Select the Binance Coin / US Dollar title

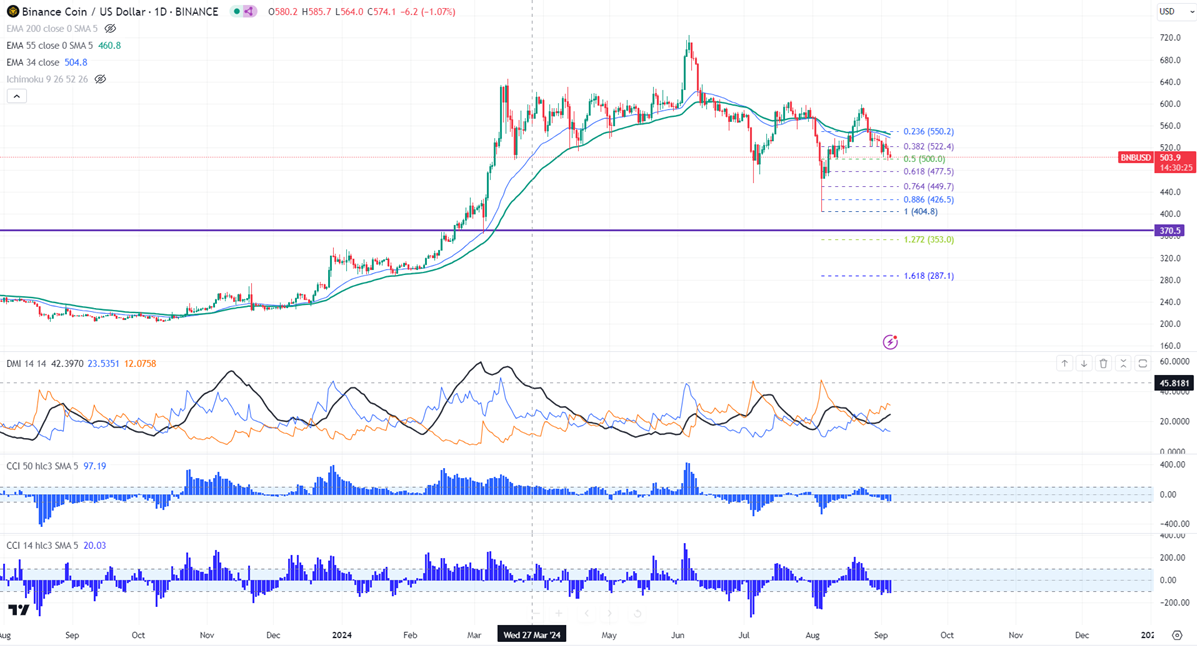[84, 11]
